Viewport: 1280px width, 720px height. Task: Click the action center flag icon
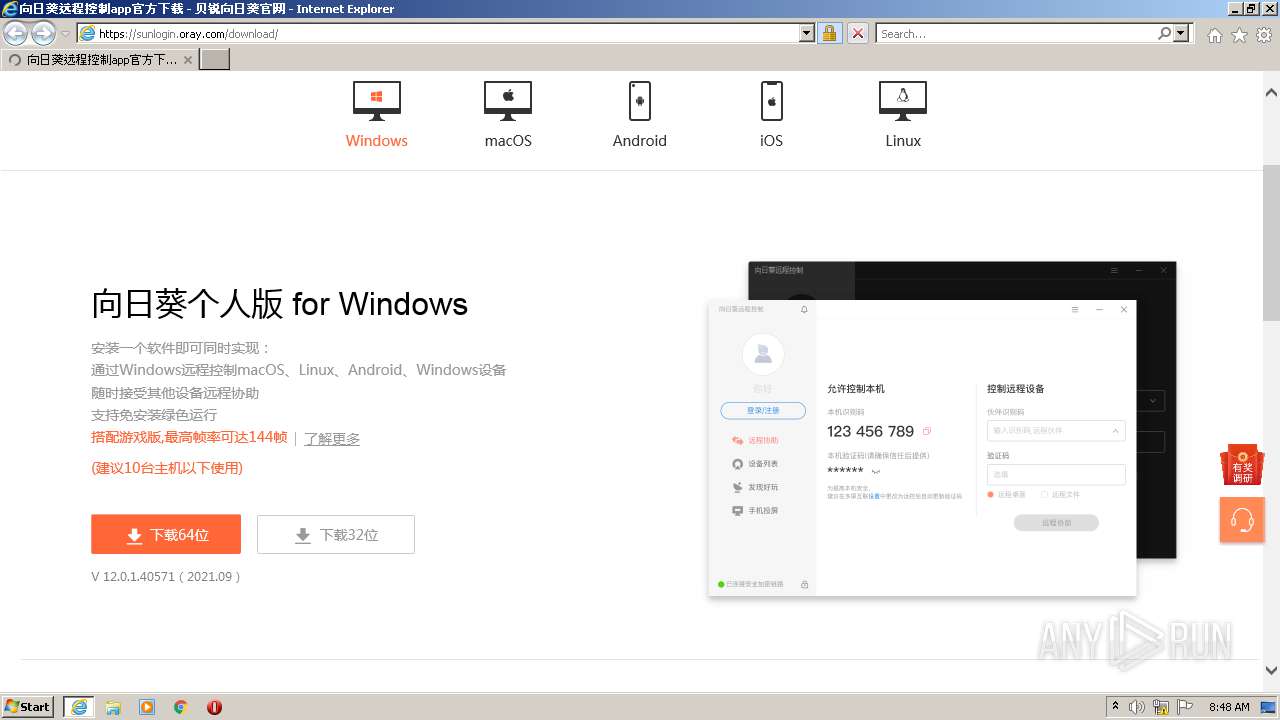click(x=1185, y=707)
